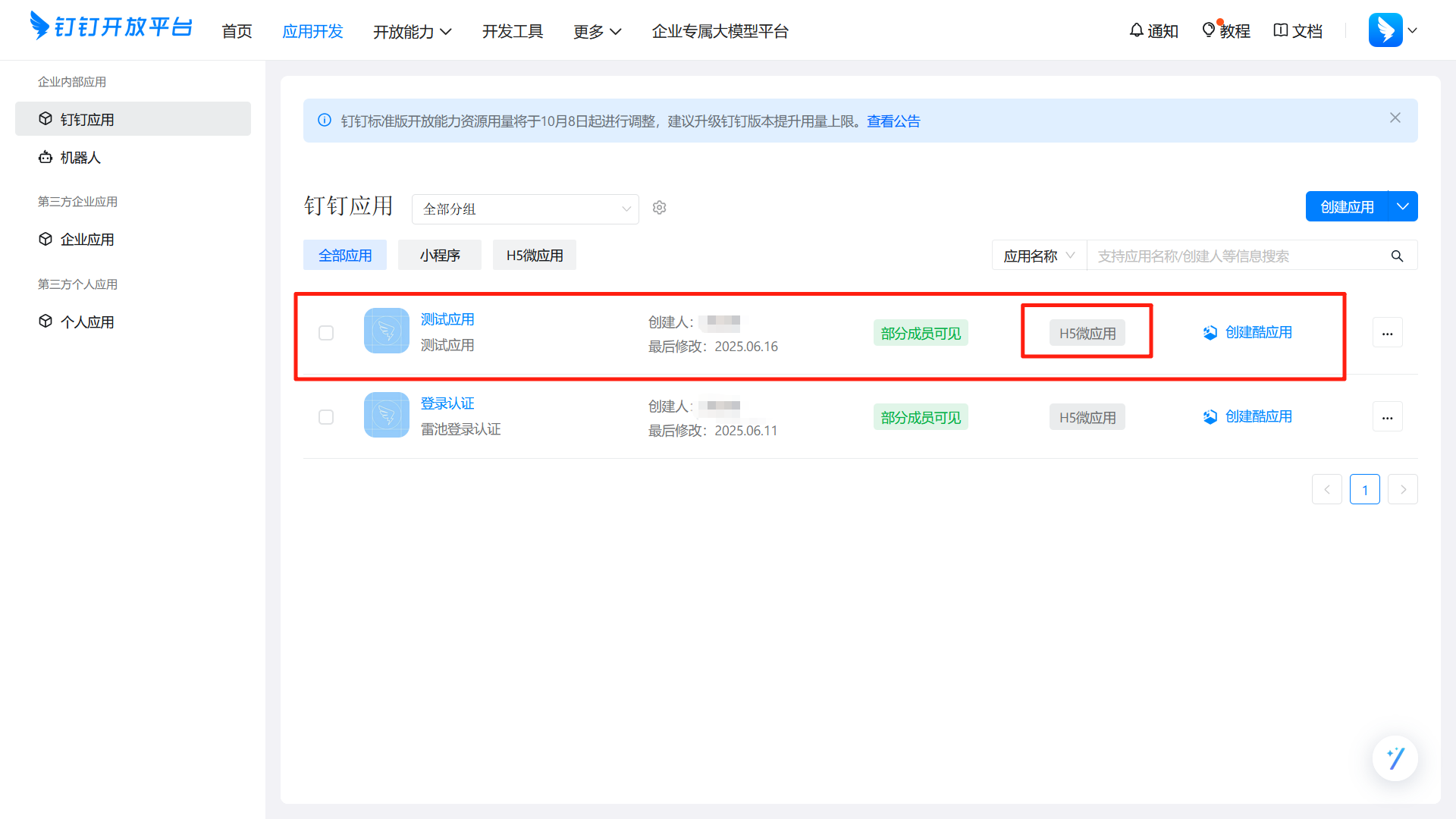
Task: Click 最后修改: 2025.06.16 text
Action: click(x=713, y=347)
